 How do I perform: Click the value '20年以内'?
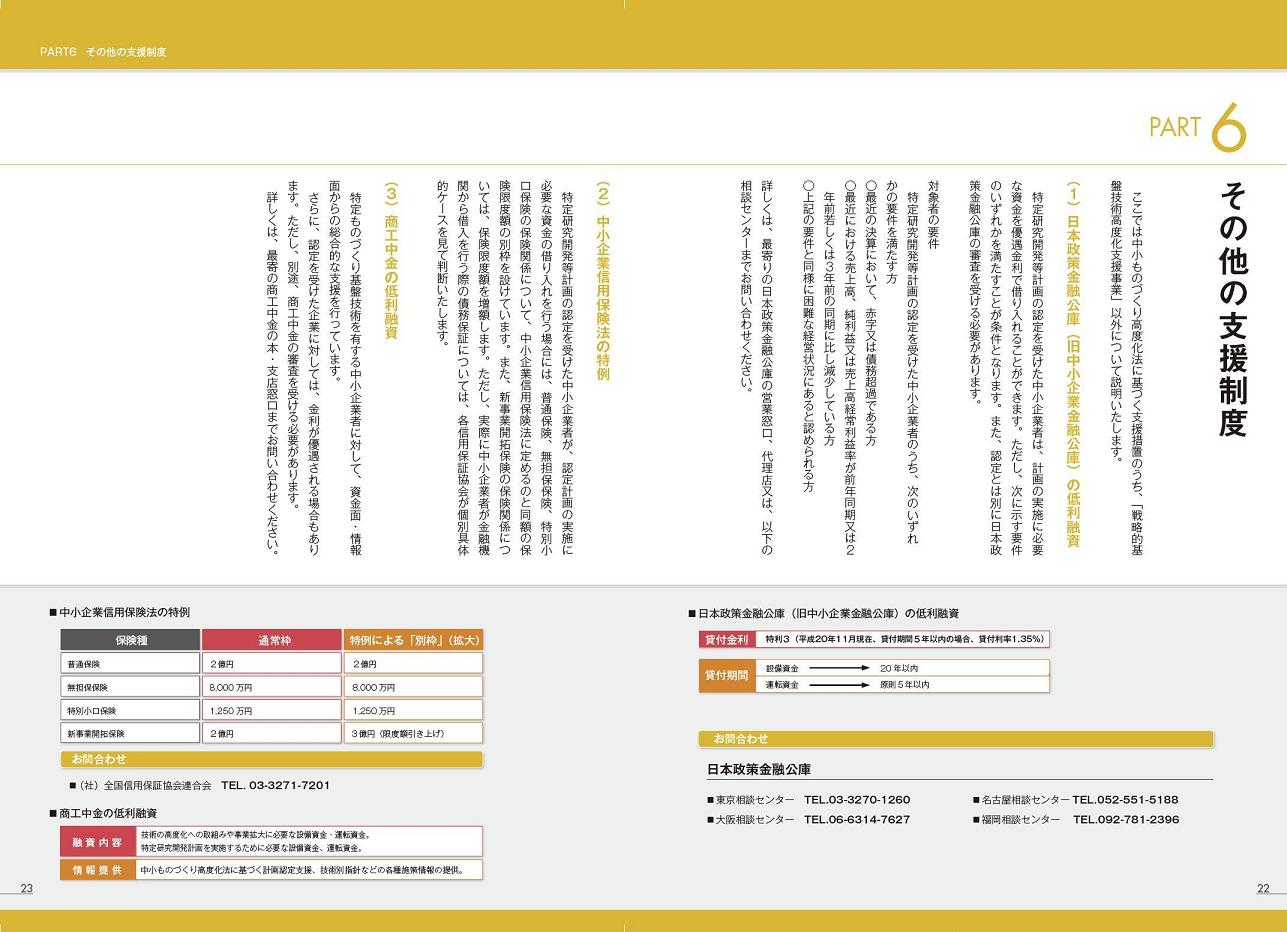tap(899, 668)
